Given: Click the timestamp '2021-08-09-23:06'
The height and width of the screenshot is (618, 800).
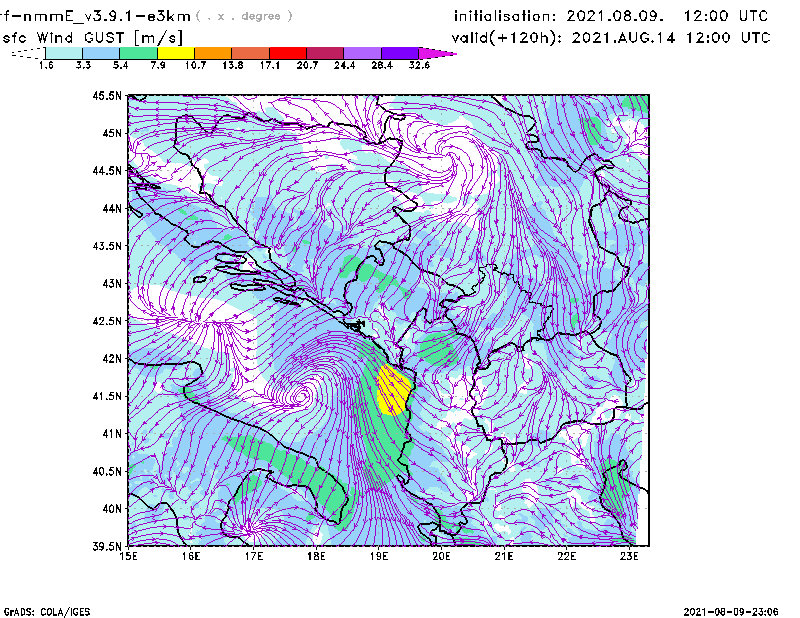Looking at the screenshot, I should [731, 612].
